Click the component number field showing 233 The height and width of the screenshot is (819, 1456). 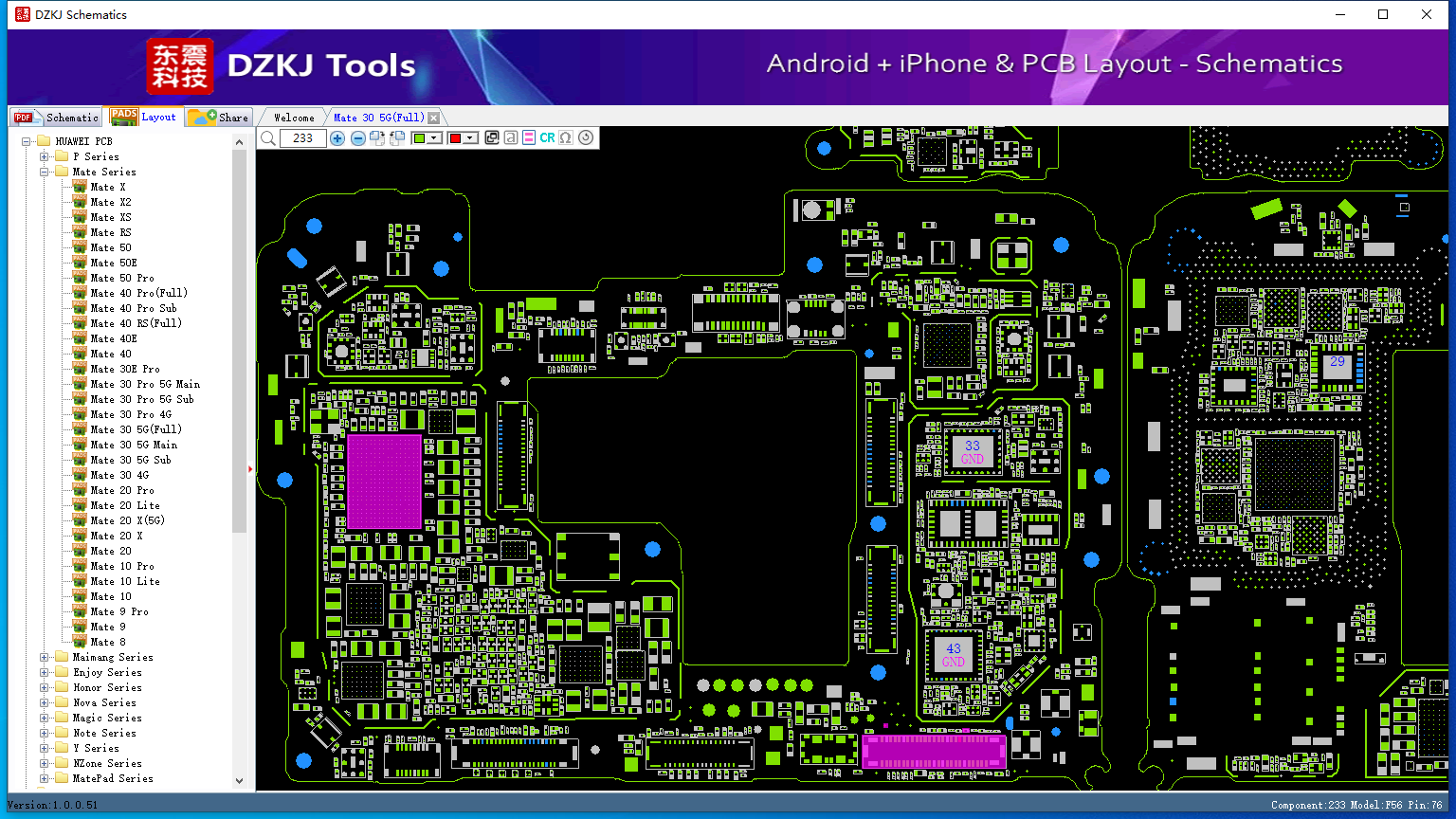(x=303, y=138)
